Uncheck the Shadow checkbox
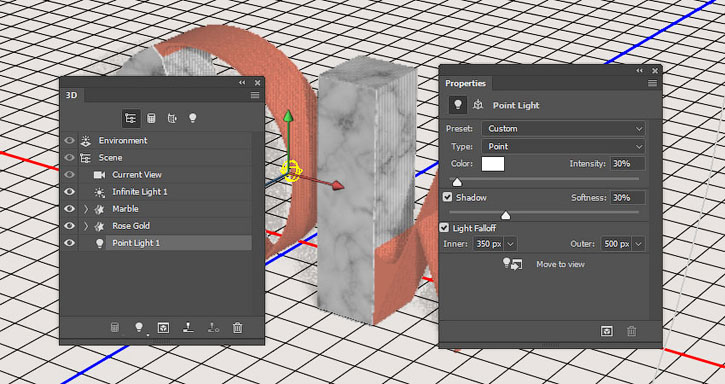Viewport: 725px width, 384px height. click(x=447, y=197)
